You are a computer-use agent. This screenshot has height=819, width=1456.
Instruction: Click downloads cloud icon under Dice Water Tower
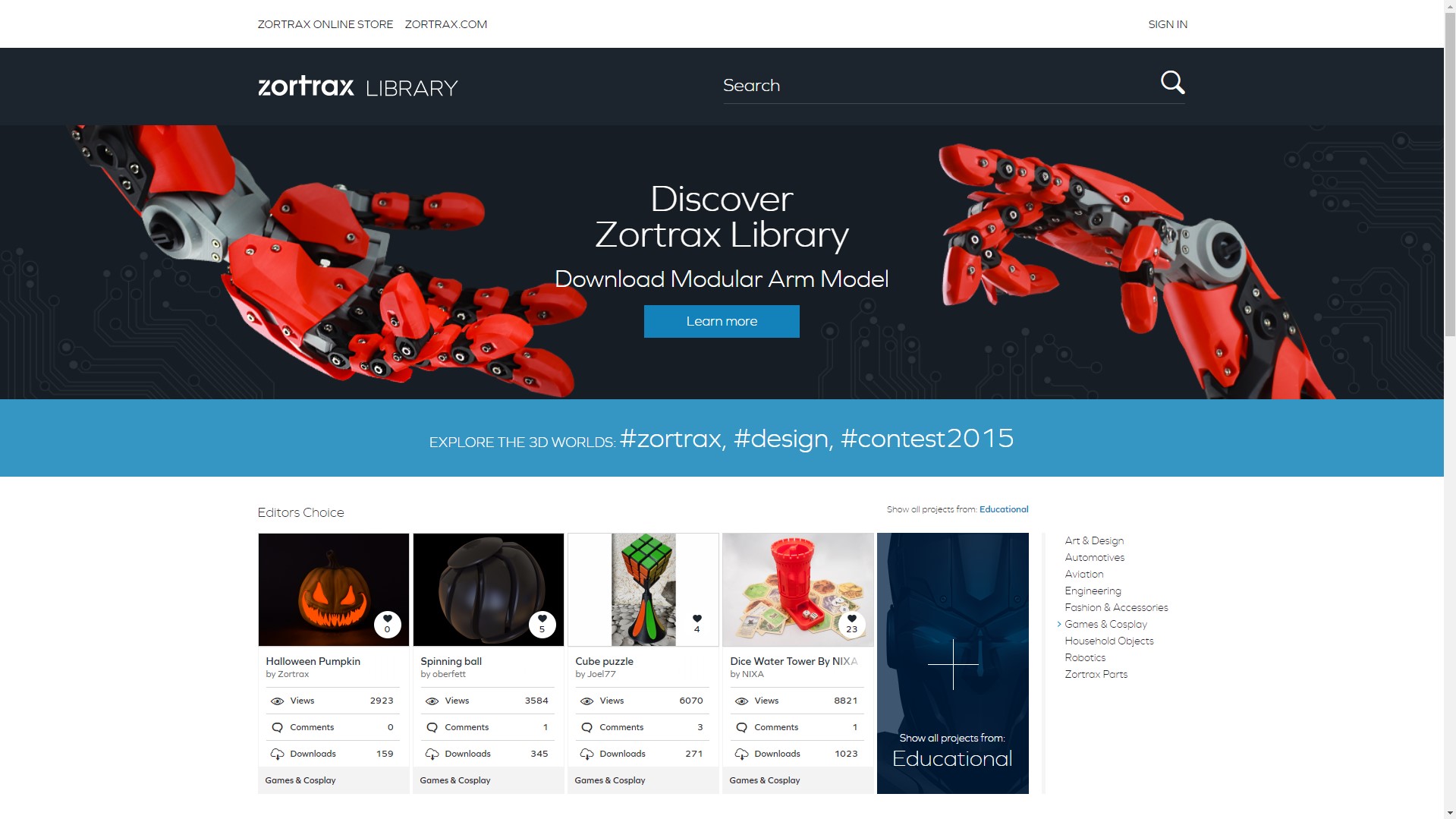(x=741, y=754)
